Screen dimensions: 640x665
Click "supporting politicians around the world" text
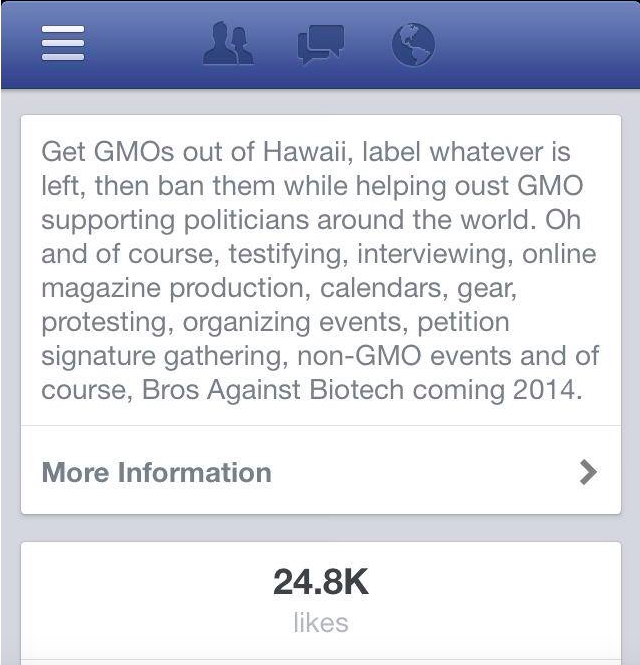311,220
